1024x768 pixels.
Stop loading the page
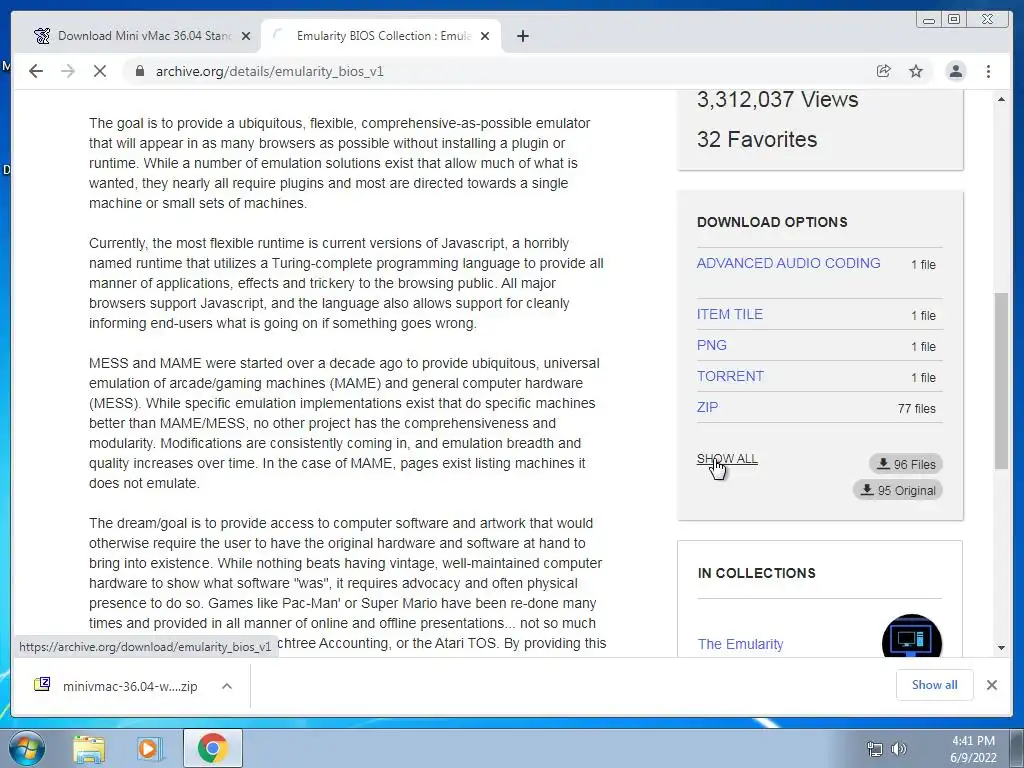point(100,71)
